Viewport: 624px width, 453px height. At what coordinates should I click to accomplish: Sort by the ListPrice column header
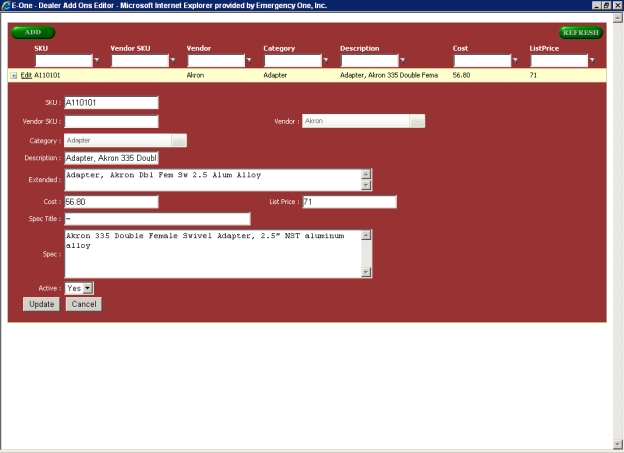click(544, 49)
